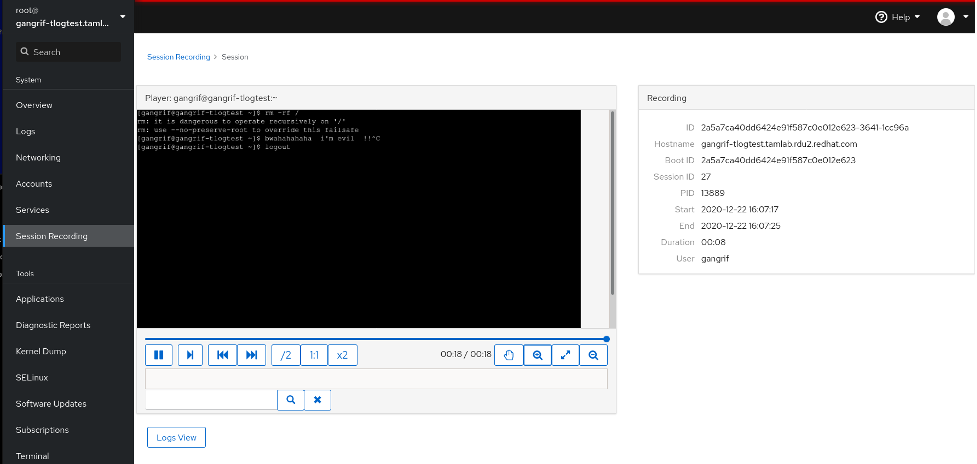The image size is (977, 464).
Task: Pause the session recording playback
Action: click(x=159, y=355)
